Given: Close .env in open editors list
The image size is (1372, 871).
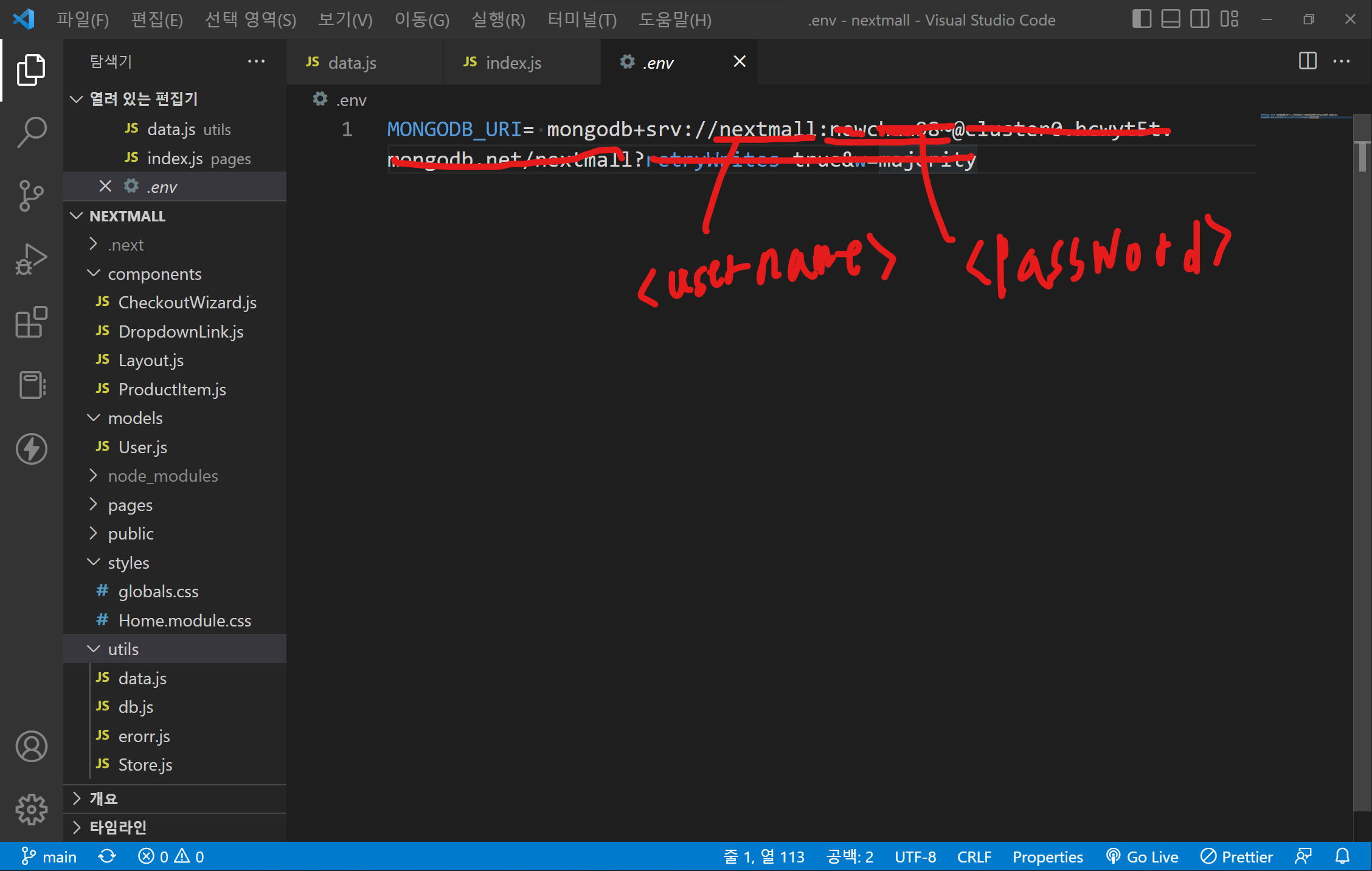Looking at the screenshot, I should tap(105, 186).
